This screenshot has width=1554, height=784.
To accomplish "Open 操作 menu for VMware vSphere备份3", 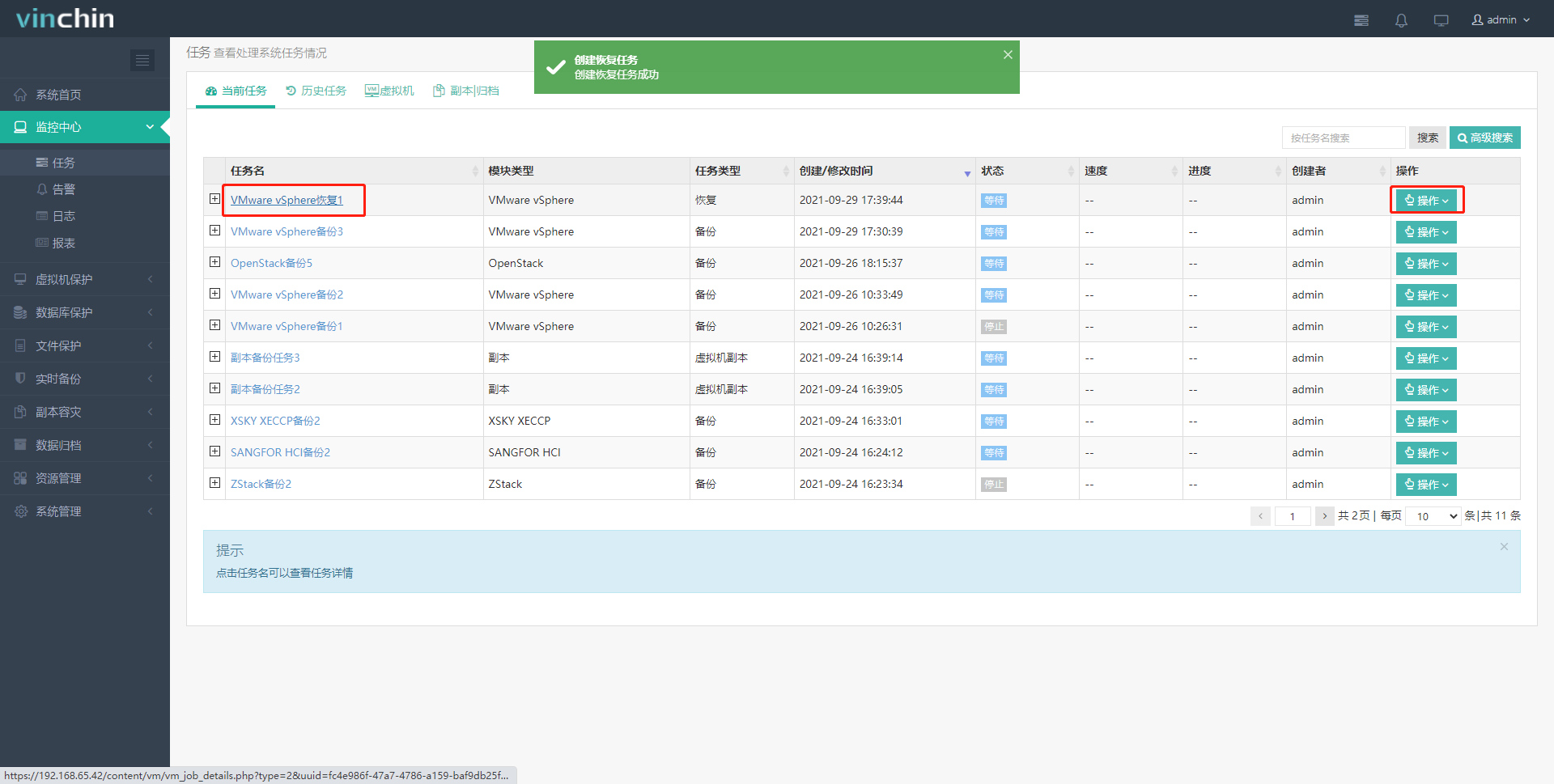I will coord(1426,231).
